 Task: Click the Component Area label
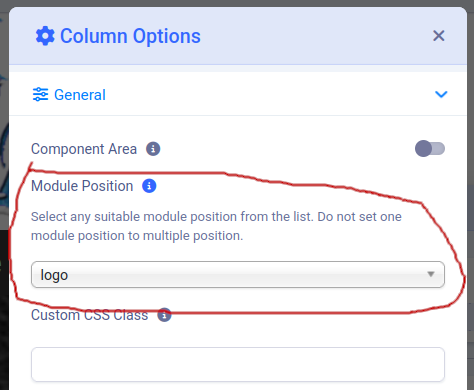(x=84, y=149)
